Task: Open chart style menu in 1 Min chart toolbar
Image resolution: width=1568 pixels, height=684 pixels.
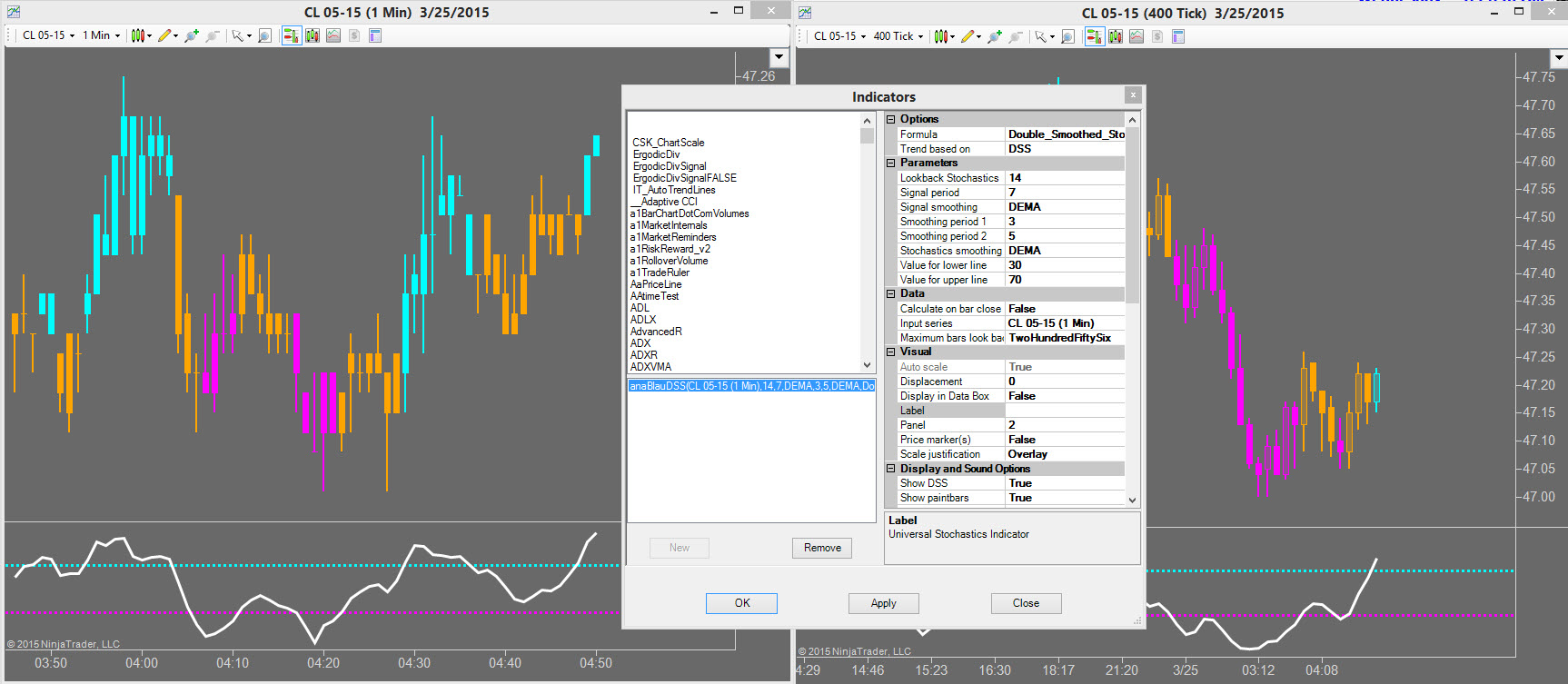Action: (140, 35)
